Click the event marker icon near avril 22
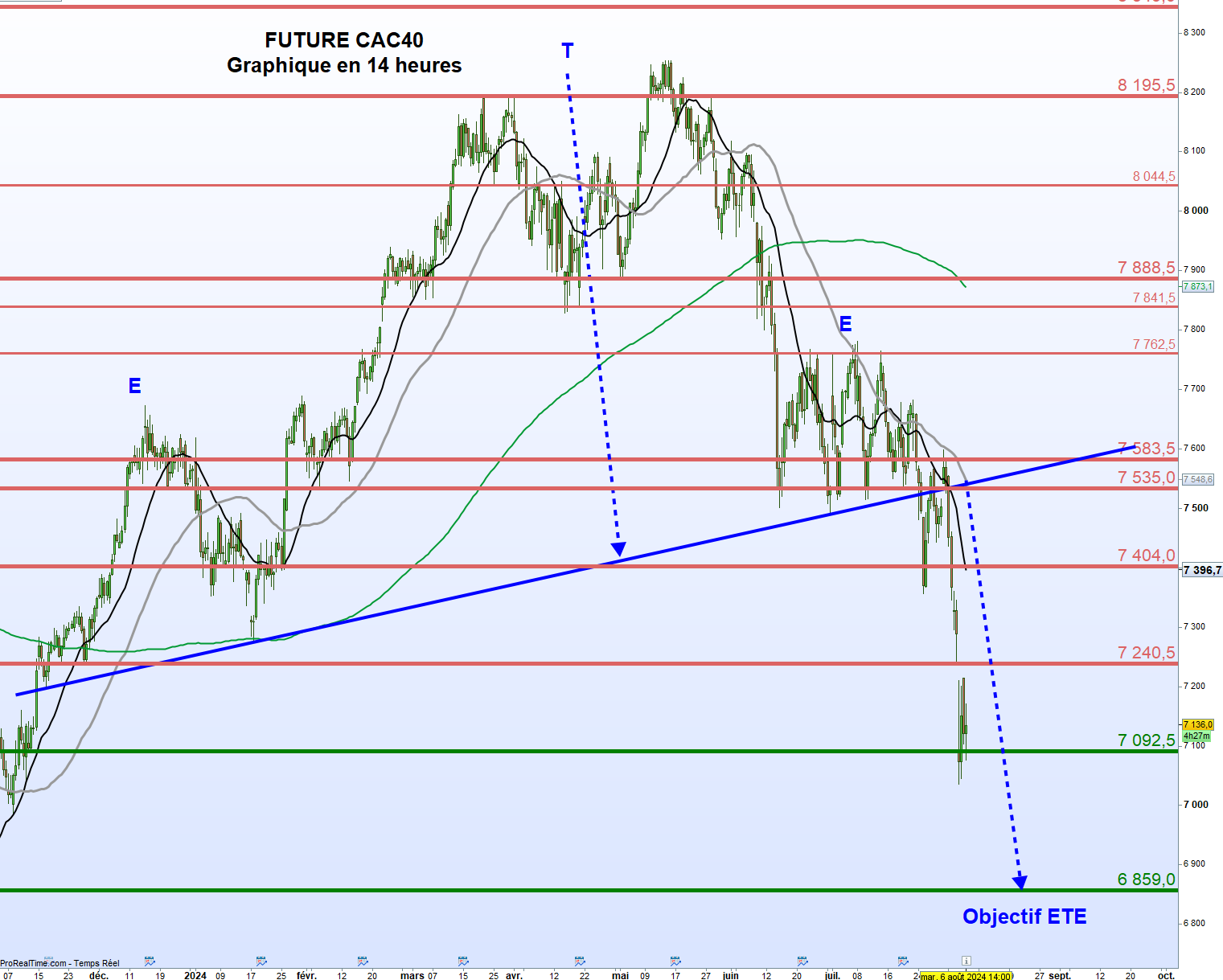The width and height of the screenshot is (1223, 980). (580, 961)
